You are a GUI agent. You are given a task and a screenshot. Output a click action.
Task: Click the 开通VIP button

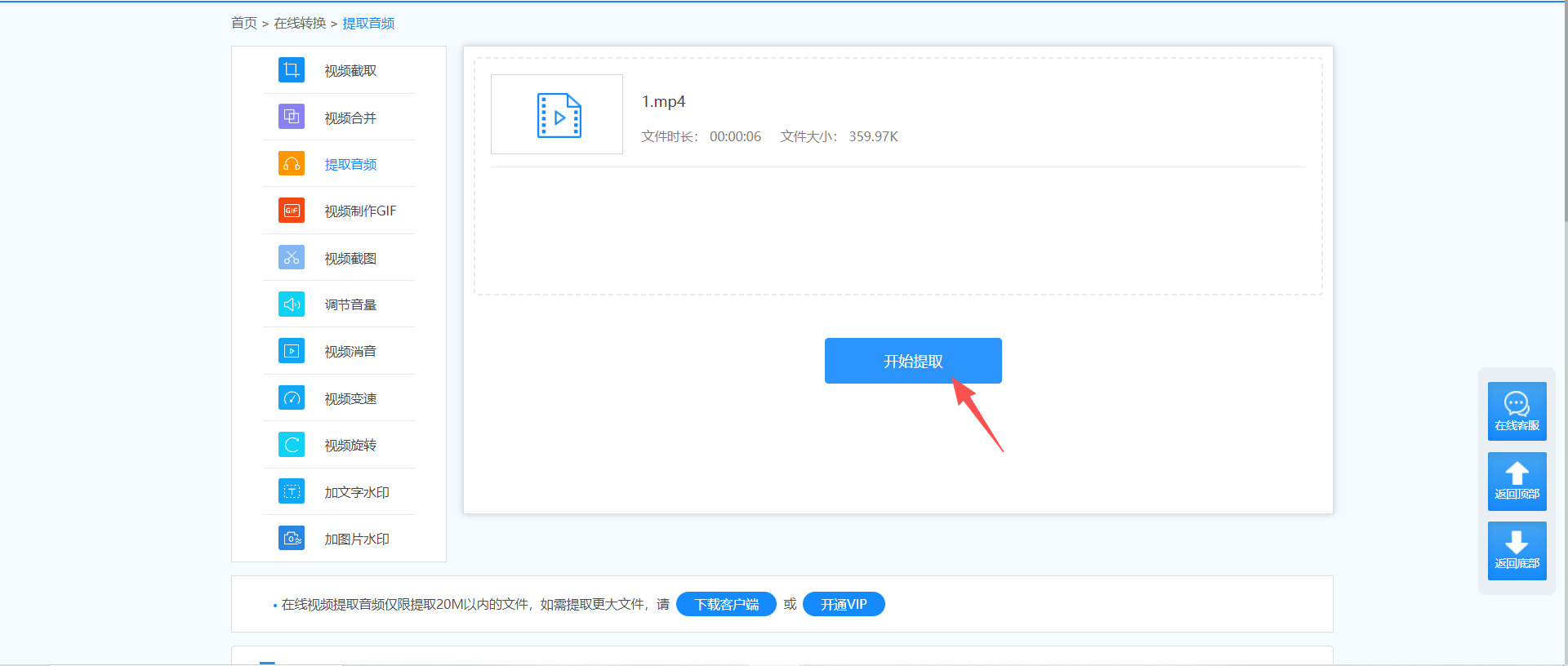[x=844, y=604]
